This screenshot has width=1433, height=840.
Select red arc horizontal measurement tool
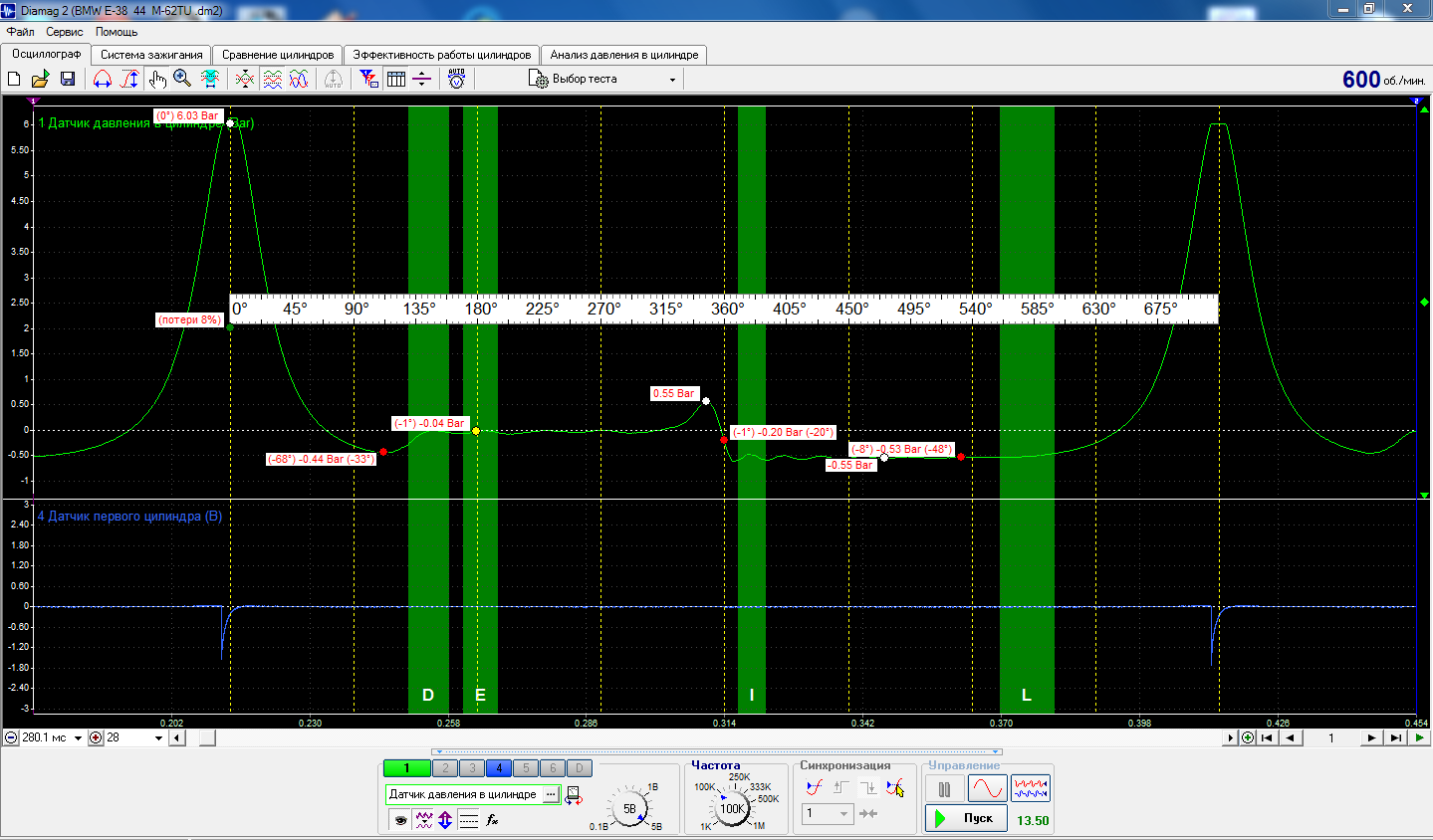pos(102,80)
